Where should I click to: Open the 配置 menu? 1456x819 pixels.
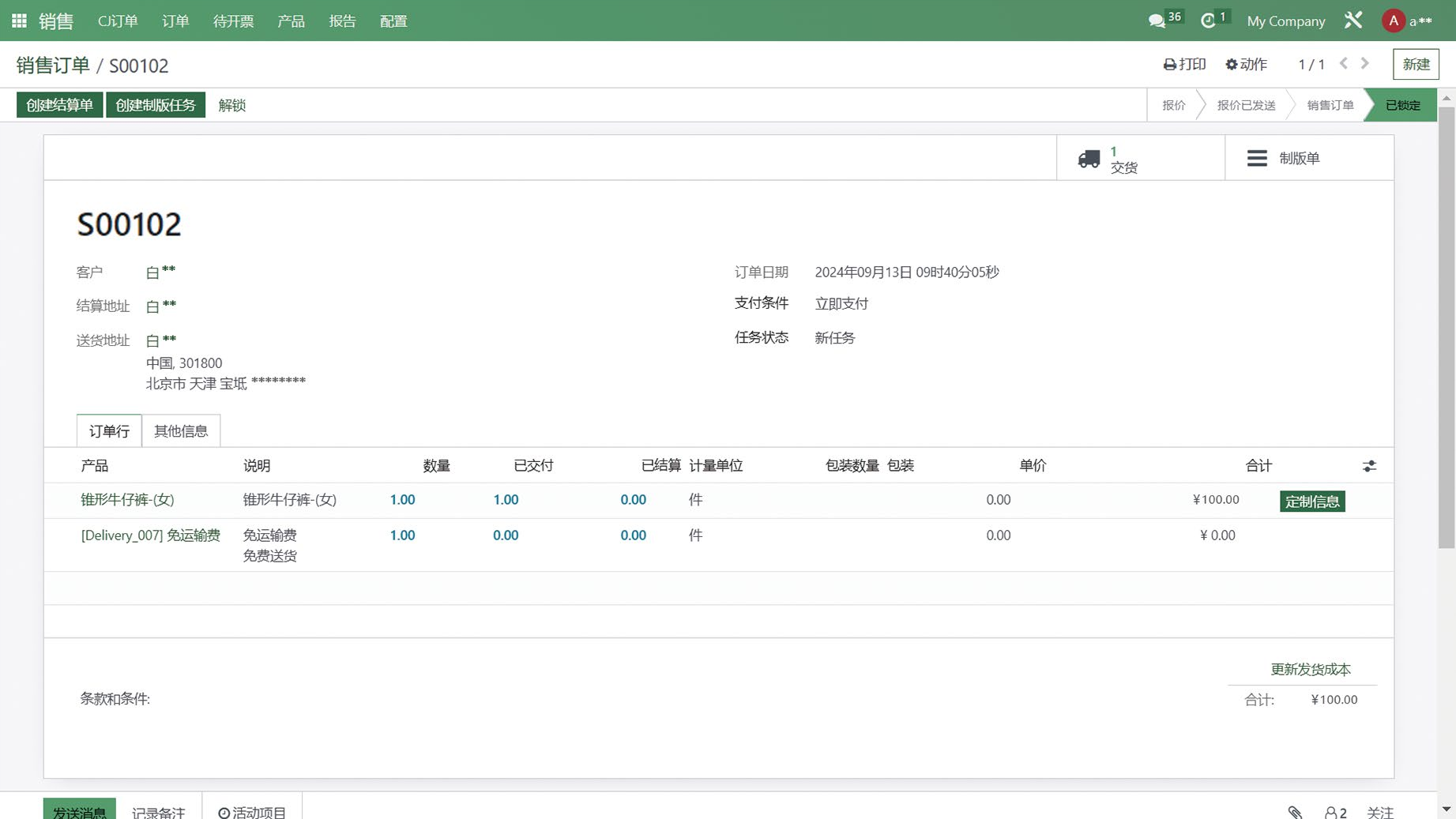click(393, 21)
